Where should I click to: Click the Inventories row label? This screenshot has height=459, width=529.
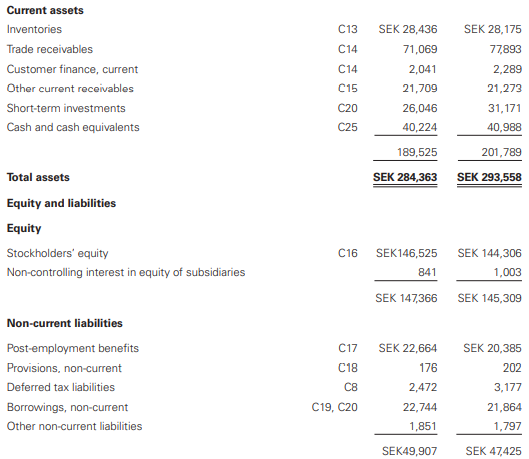pyautogui.click(x=34, y=29)
